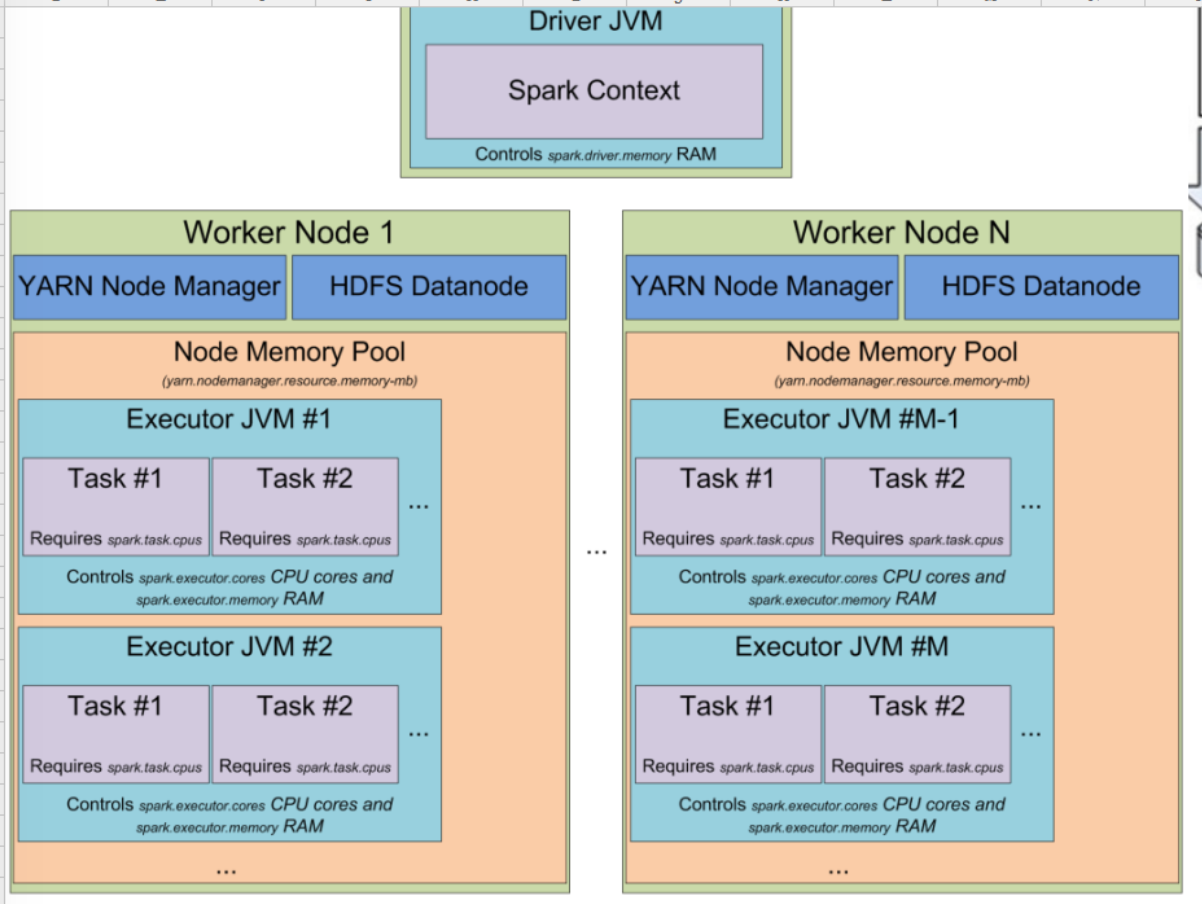
Task: Select the Spark Context block
Action: pyautogui.click(x=595, y=91)
